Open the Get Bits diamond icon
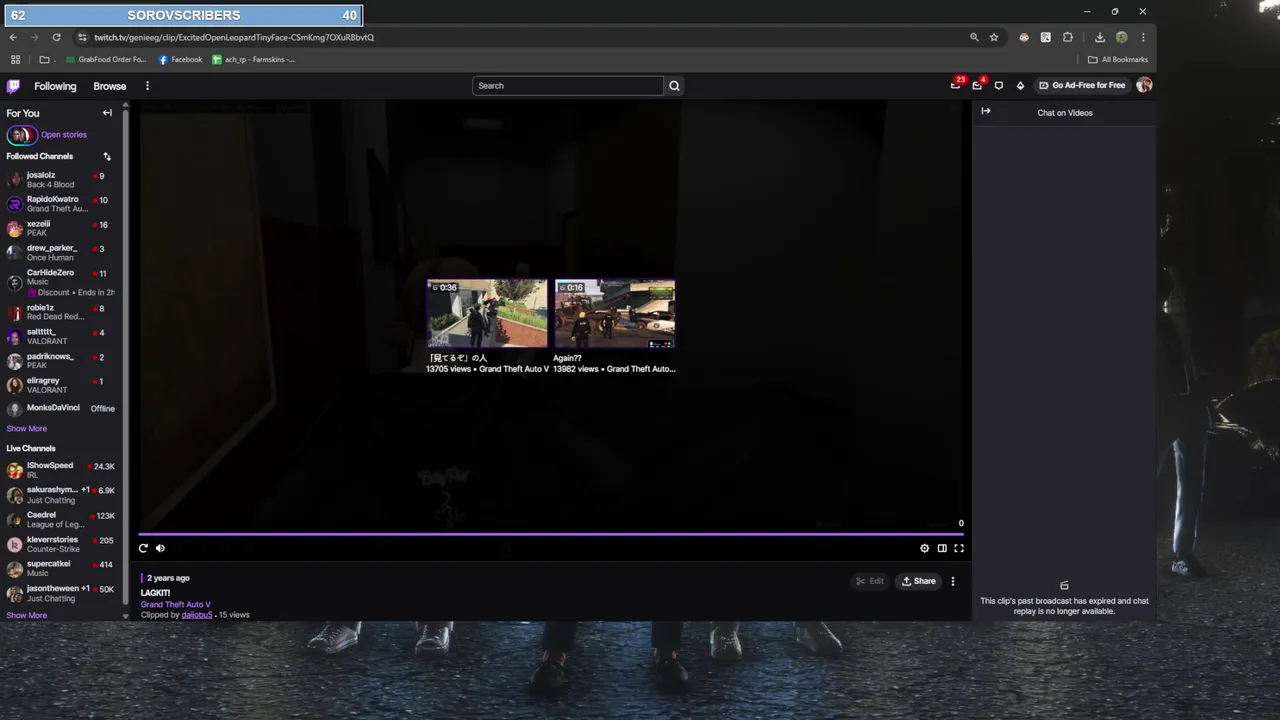1280x720 pixels. coord(1020,86)
